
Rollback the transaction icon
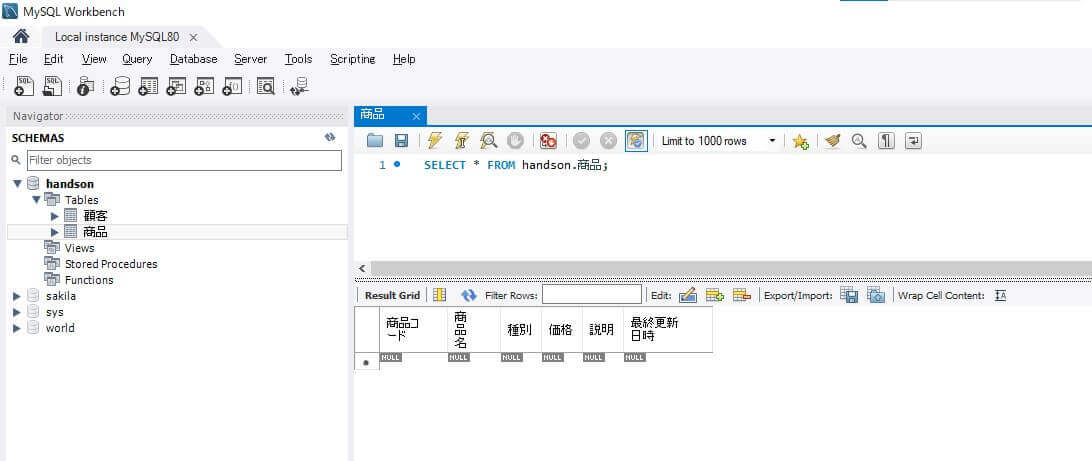point(609,141)
